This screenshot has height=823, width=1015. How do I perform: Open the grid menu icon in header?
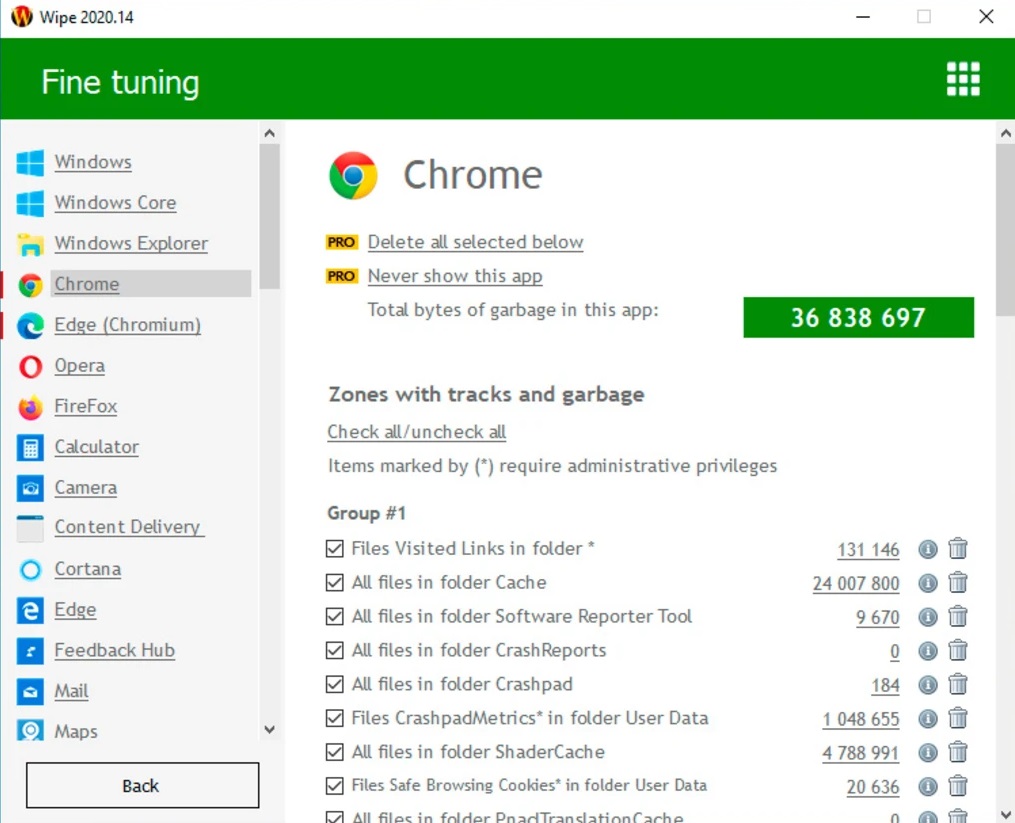[x=963, y=79]
